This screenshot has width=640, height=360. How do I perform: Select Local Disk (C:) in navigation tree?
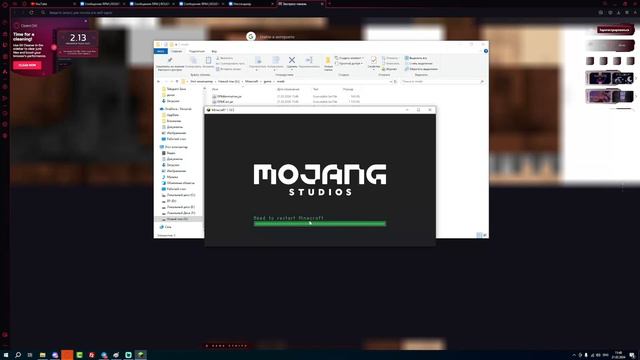pos(180,195)
